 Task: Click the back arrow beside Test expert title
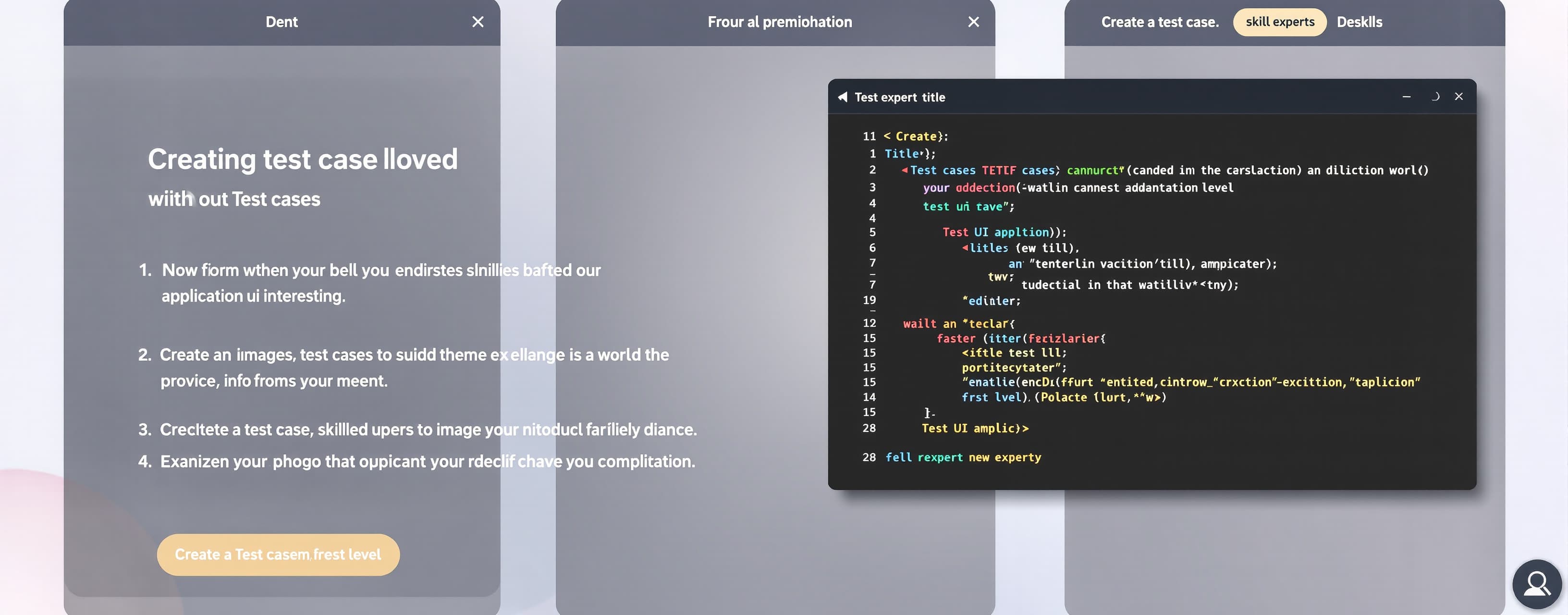point(843,97)
